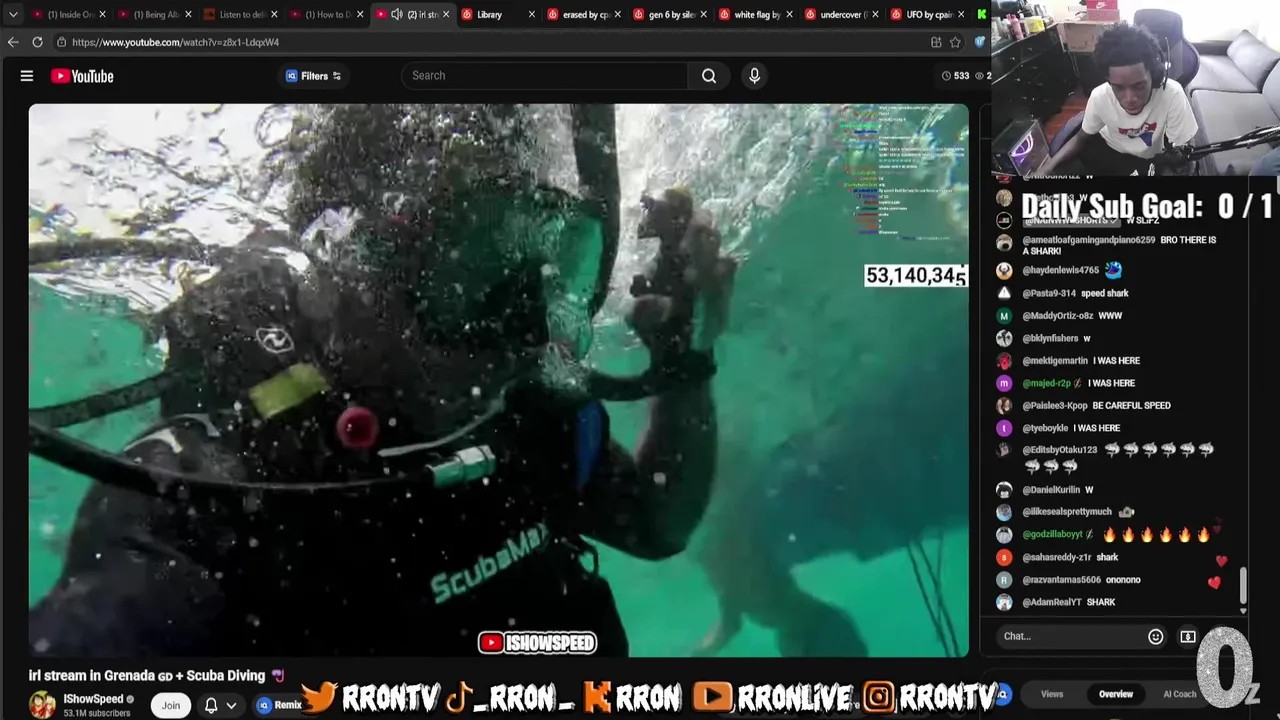The image size is (1280, 720).
Task: Select chat user @haydenlewis4765
Action: [x=1060, y=270]
